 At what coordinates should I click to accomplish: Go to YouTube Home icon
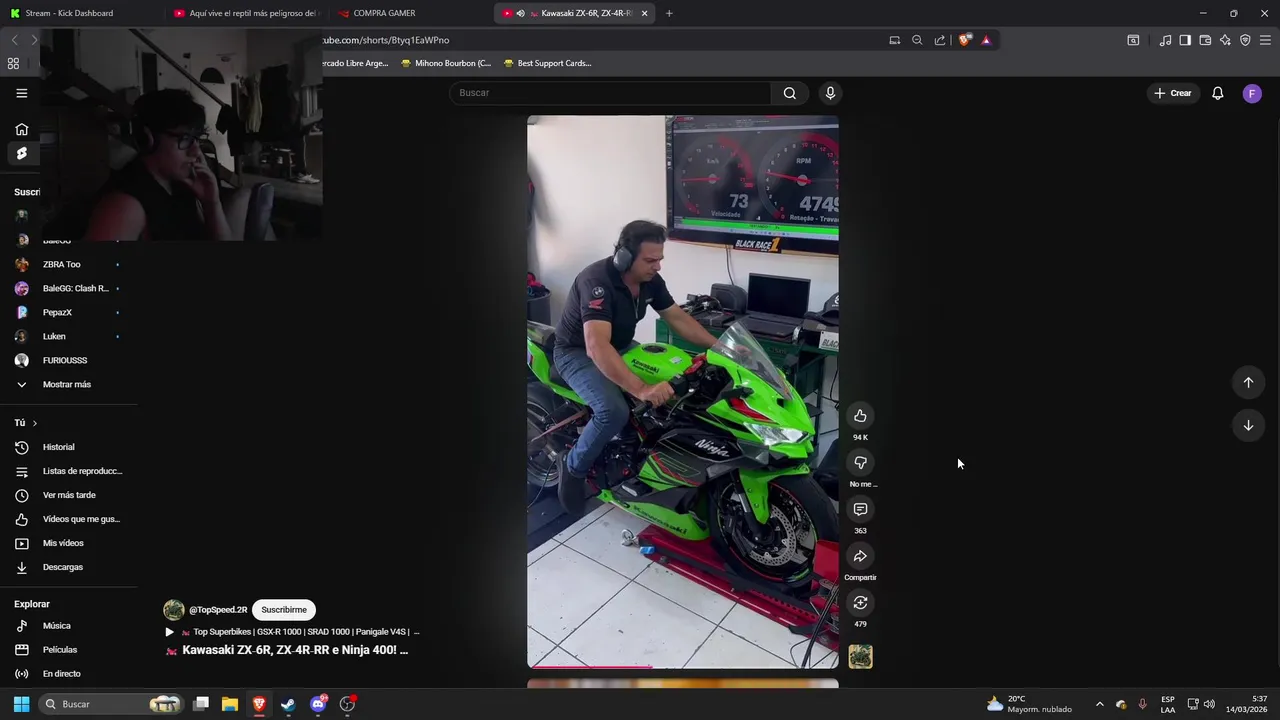(21, 129)
